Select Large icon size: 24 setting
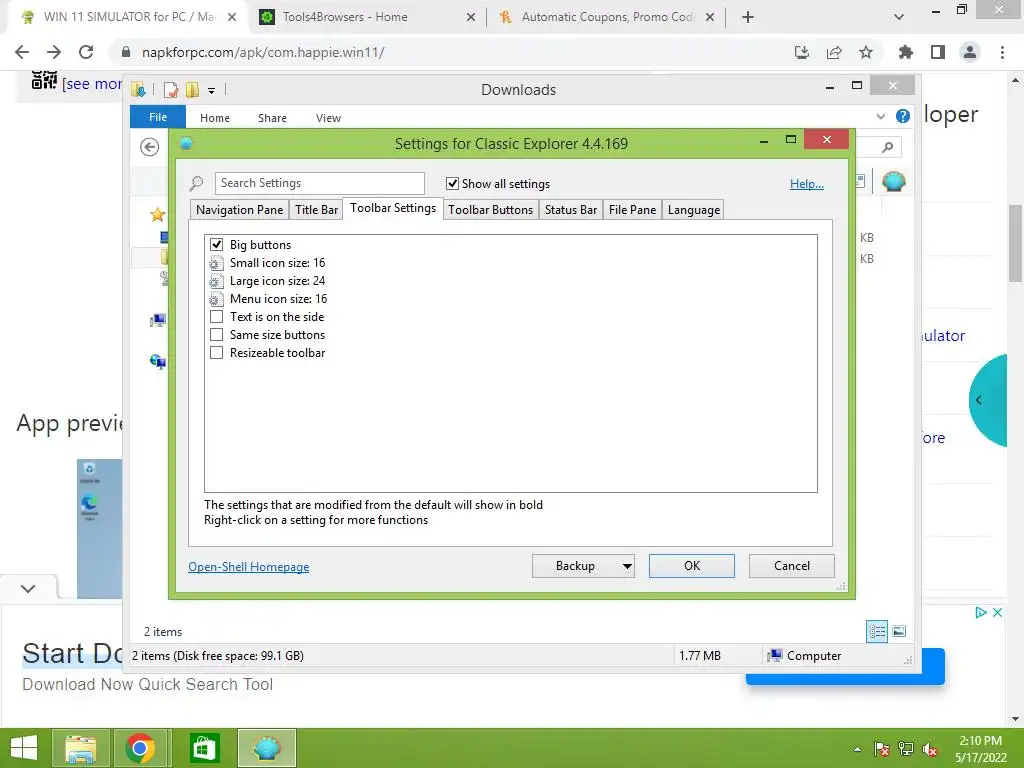The height and width of the screenshot is (768, 1024). click(277, 281)
